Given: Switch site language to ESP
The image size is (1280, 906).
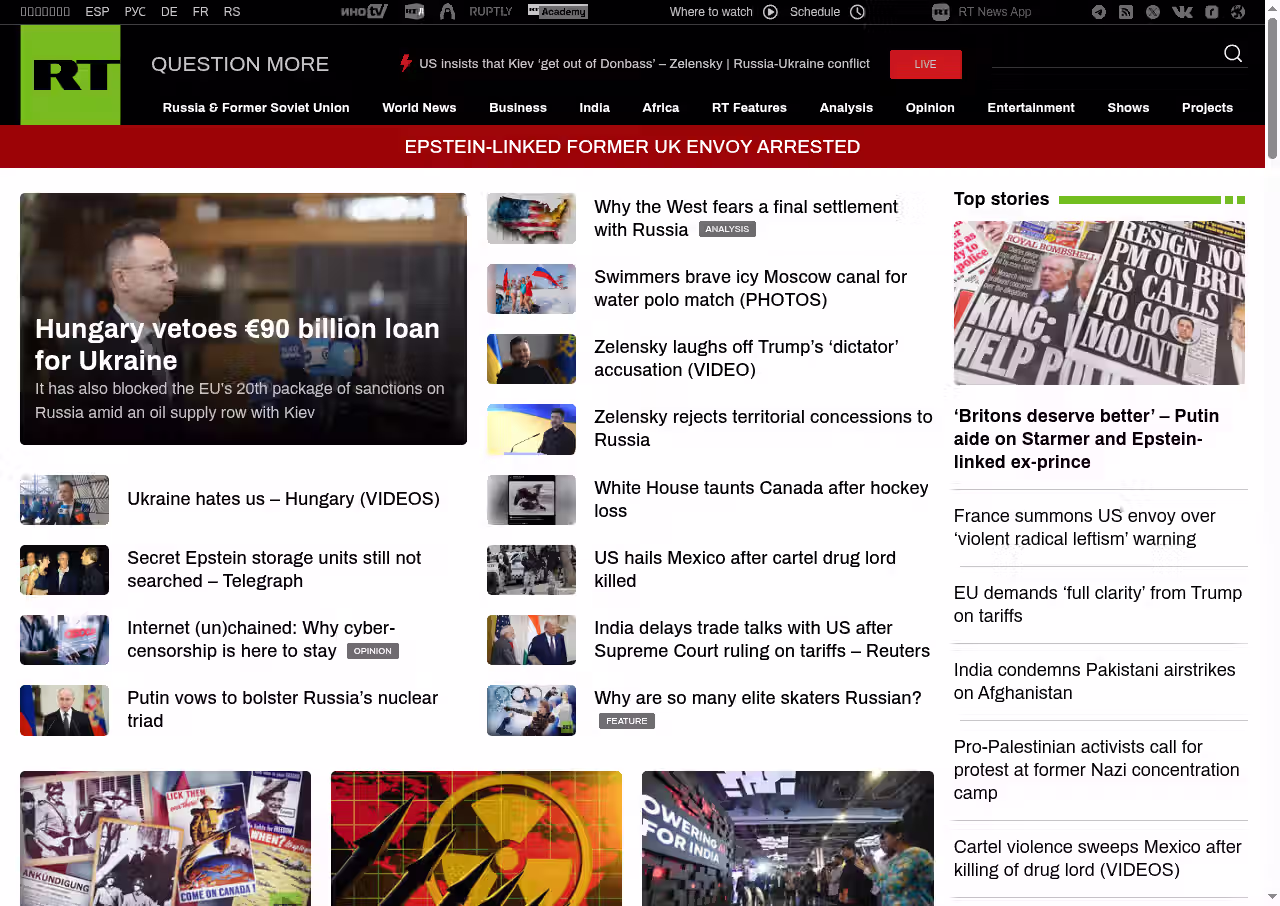Looking at the screenshot, I should tap(97, 12).
